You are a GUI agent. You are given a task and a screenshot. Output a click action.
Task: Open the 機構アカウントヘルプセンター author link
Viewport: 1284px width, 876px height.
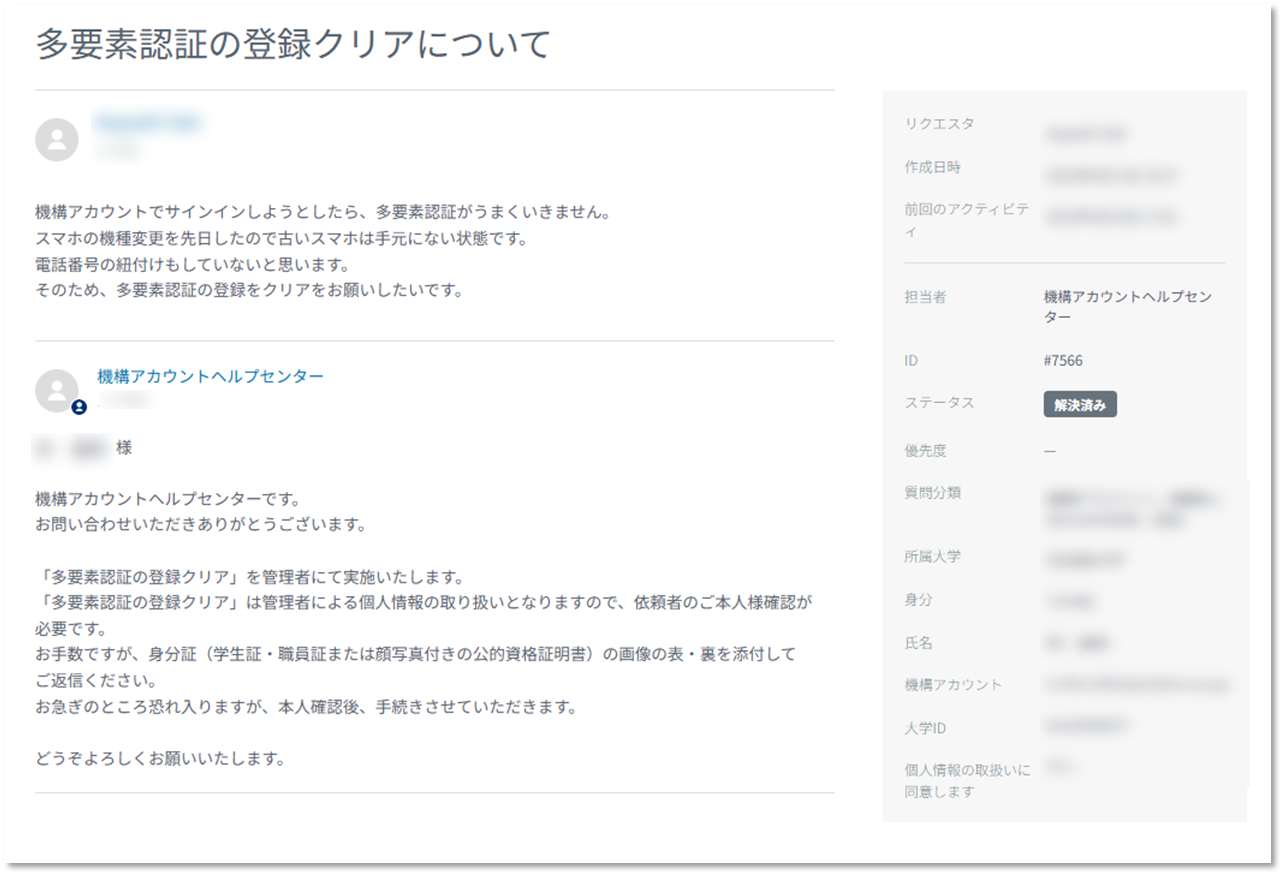tap(210, 376)
